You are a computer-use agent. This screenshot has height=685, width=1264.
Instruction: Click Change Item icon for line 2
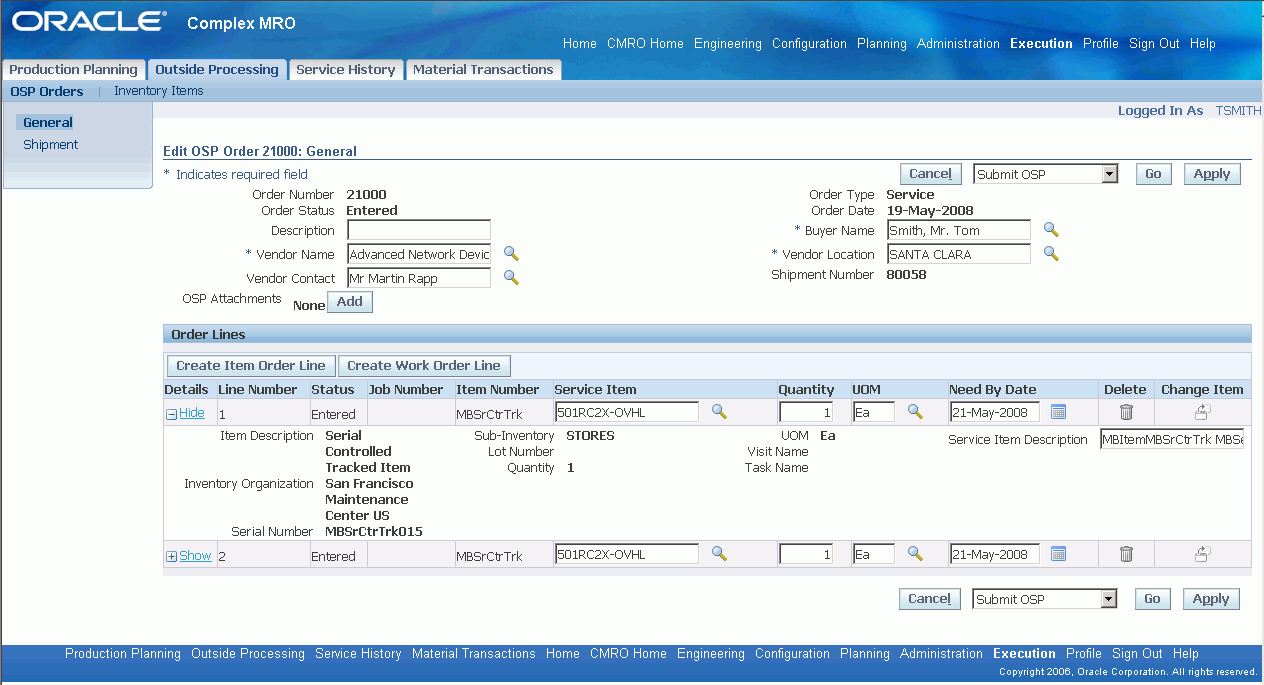(1203, 553)
